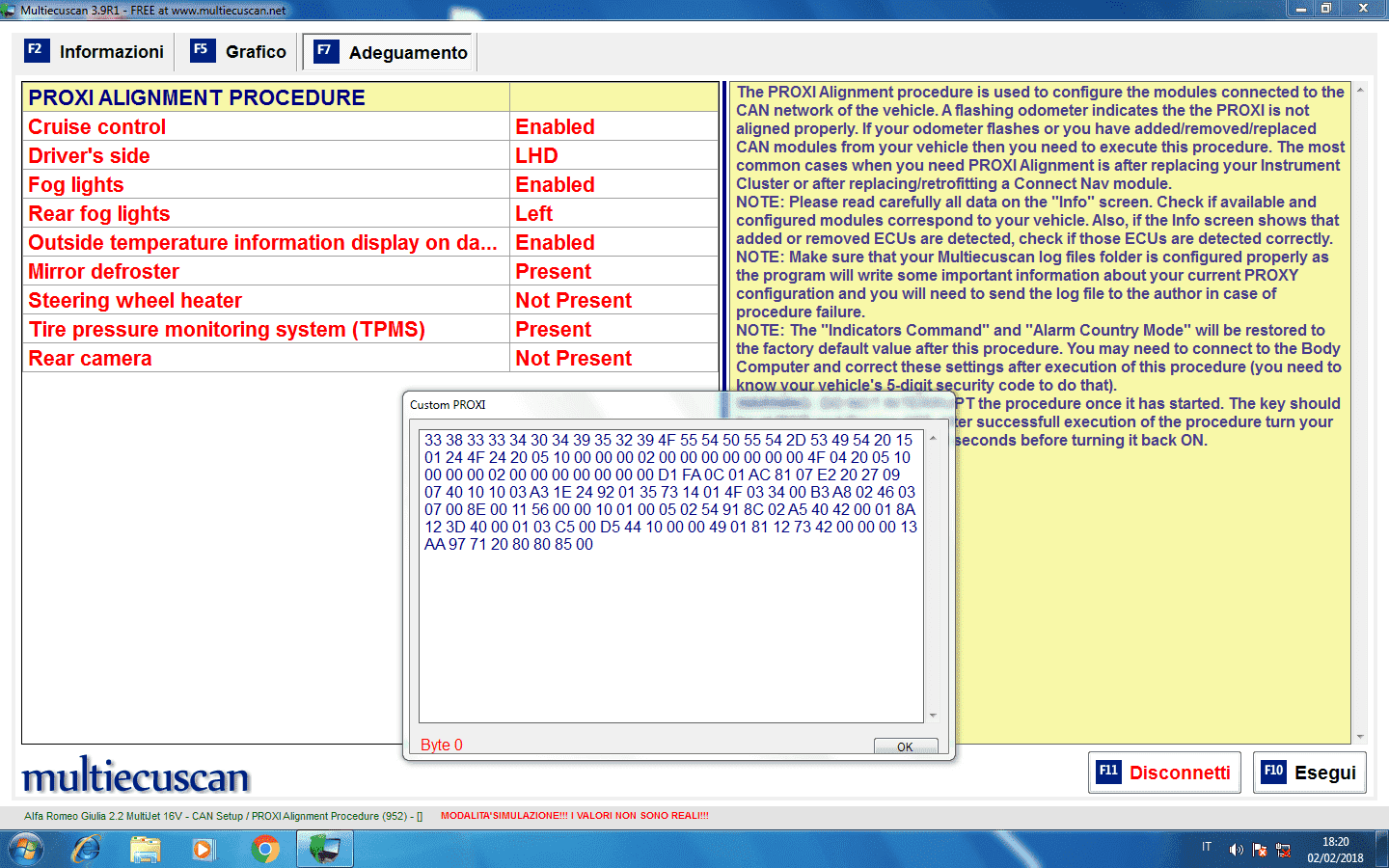
Task: Click the multiecuscan logo
Action: 136,774
